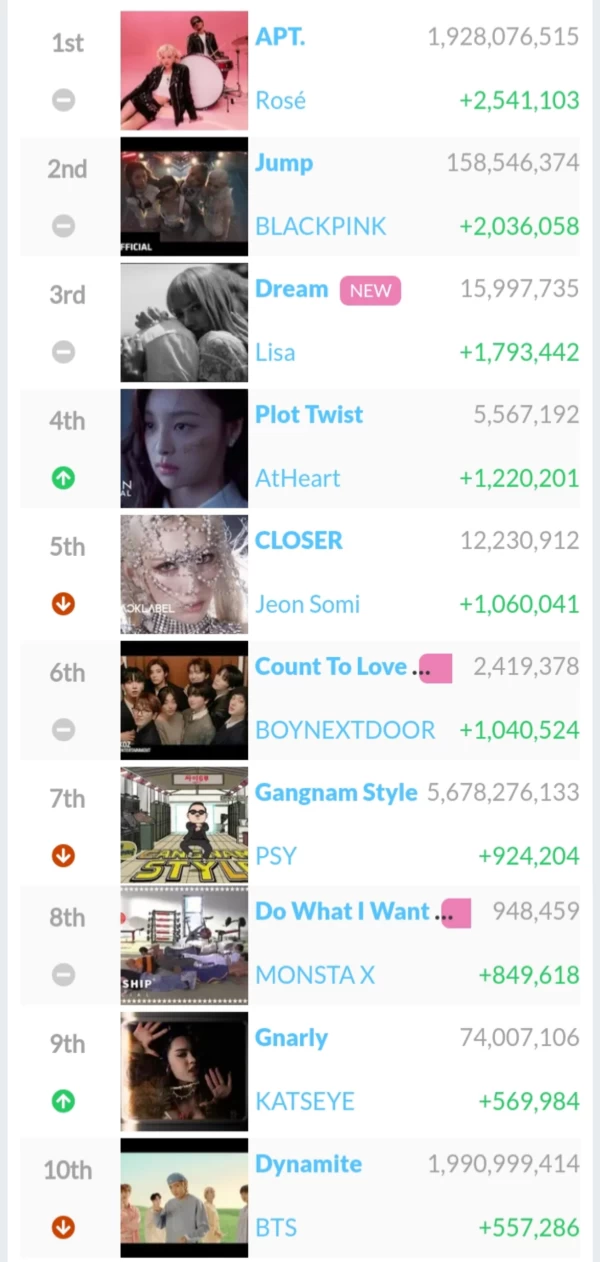Click the Plot Twist song title
Viewport: 600px width, 1262px height.
click(309, 415)
